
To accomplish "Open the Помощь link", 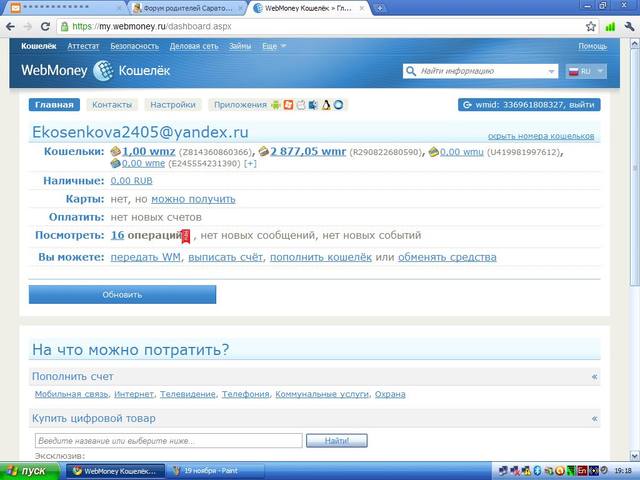I will 593,46.
